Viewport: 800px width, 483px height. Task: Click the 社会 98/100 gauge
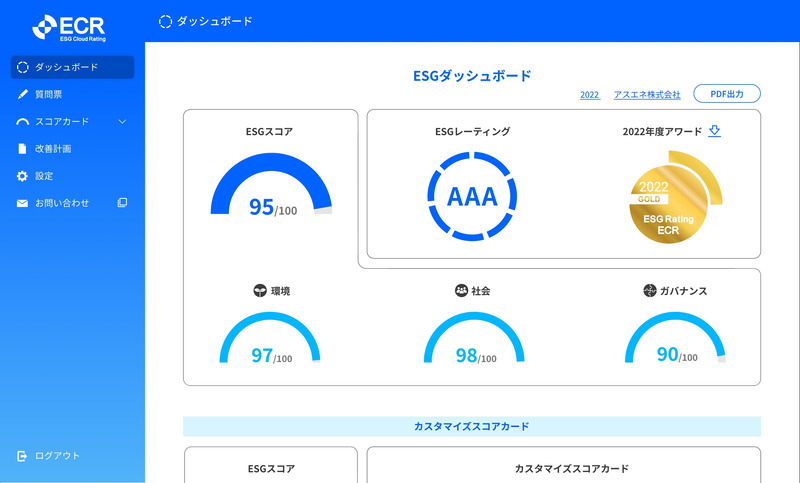click(474, 338)
